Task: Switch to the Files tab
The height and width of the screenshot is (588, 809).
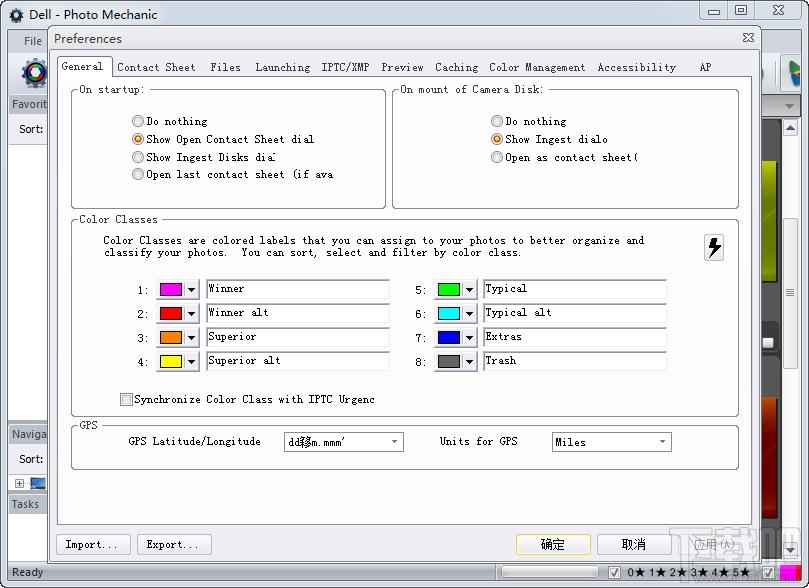Action: [225, 67]
